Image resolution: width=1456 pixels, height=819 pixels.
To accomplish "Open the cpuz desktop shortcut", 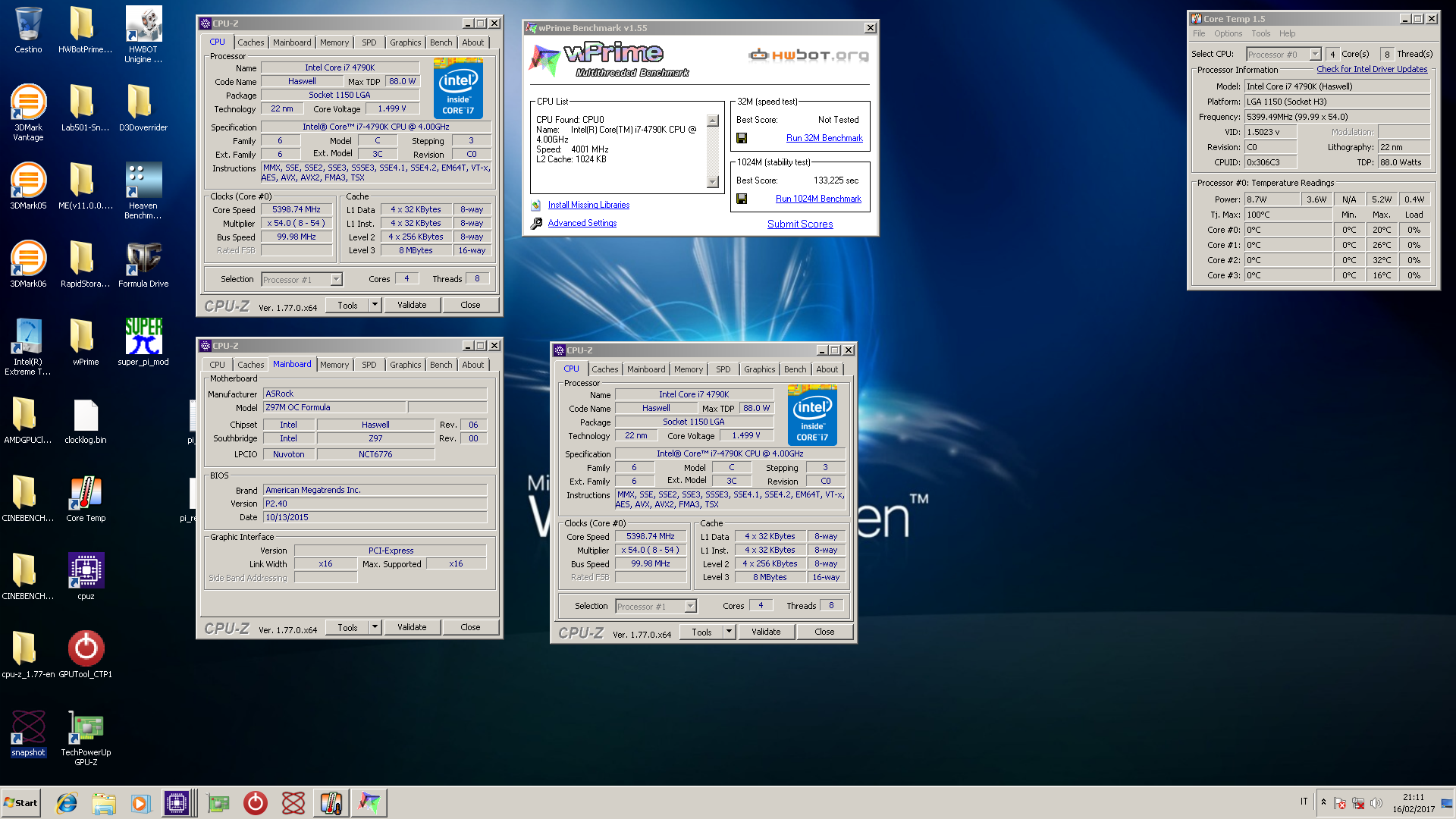I will click(x=86, y=577).
